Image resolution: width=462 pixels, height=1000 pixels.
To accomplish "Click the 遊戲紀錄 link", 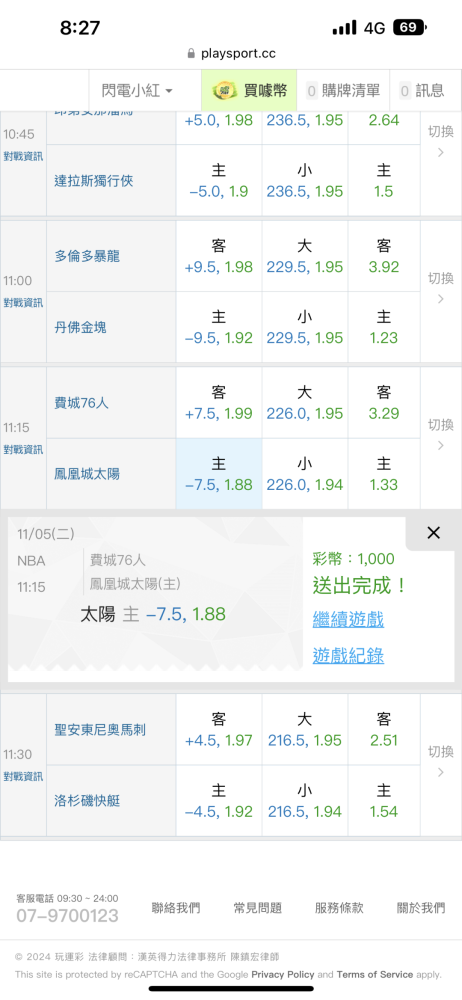I will click(348, 656).
